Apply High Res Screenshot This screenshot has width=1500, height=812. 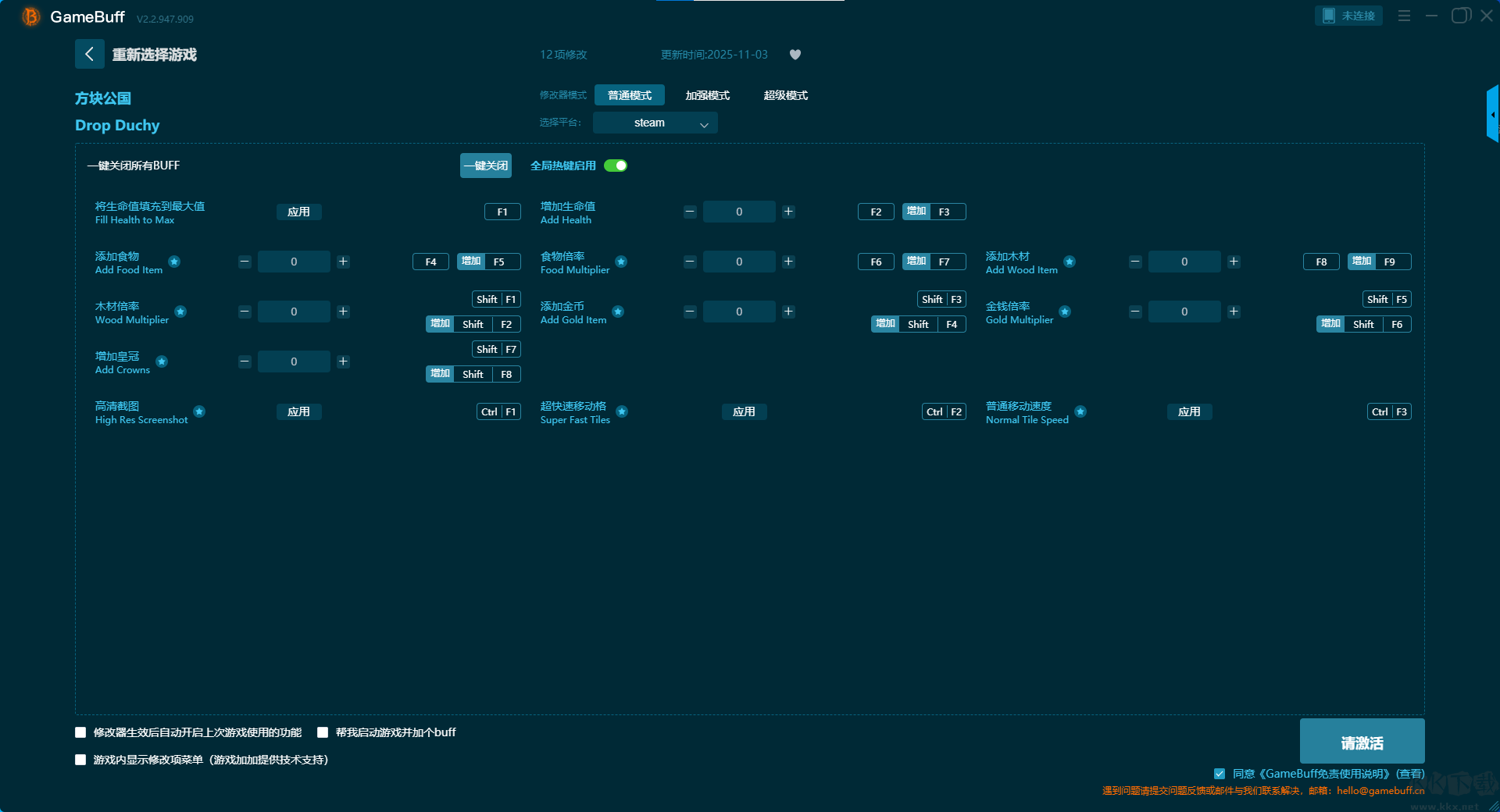click(298, 411)
